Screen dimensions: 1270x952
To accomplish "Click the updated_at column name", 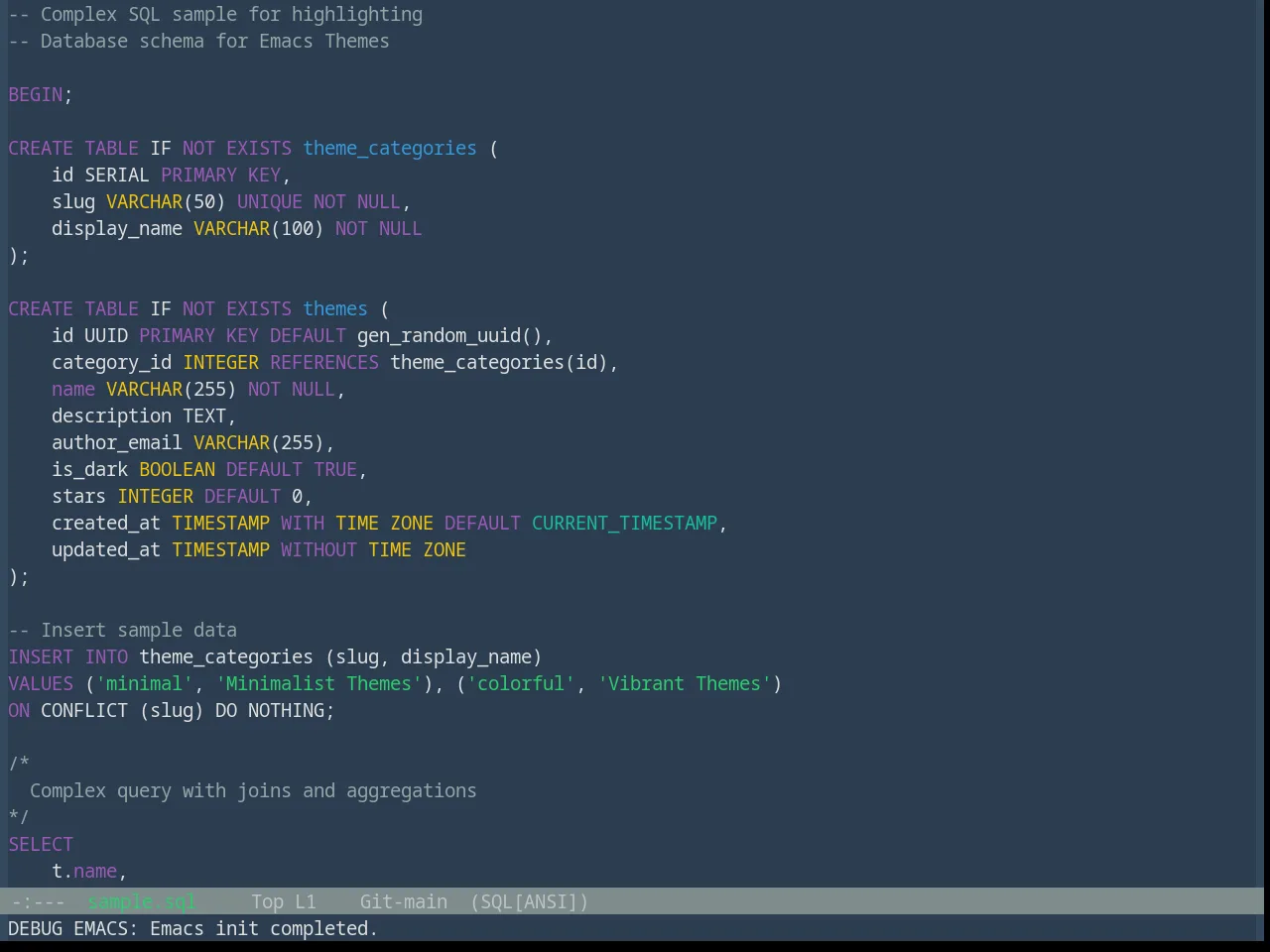I will click(106, 549).
